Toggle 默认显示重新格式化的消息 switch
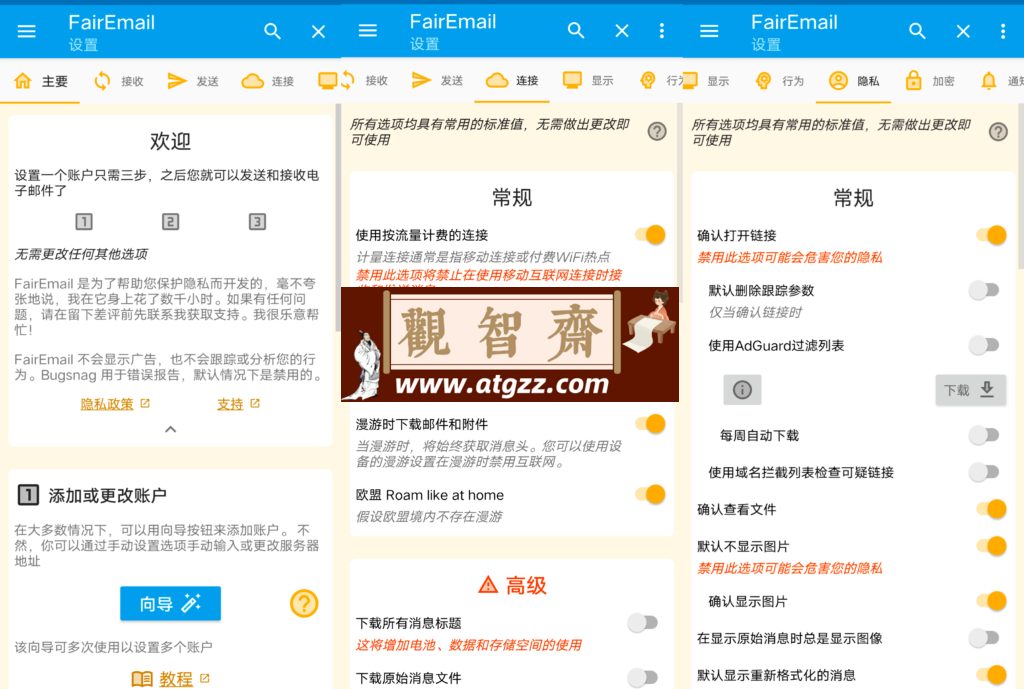Screen dimensions: 1024x689 click(x=992, y=675)
